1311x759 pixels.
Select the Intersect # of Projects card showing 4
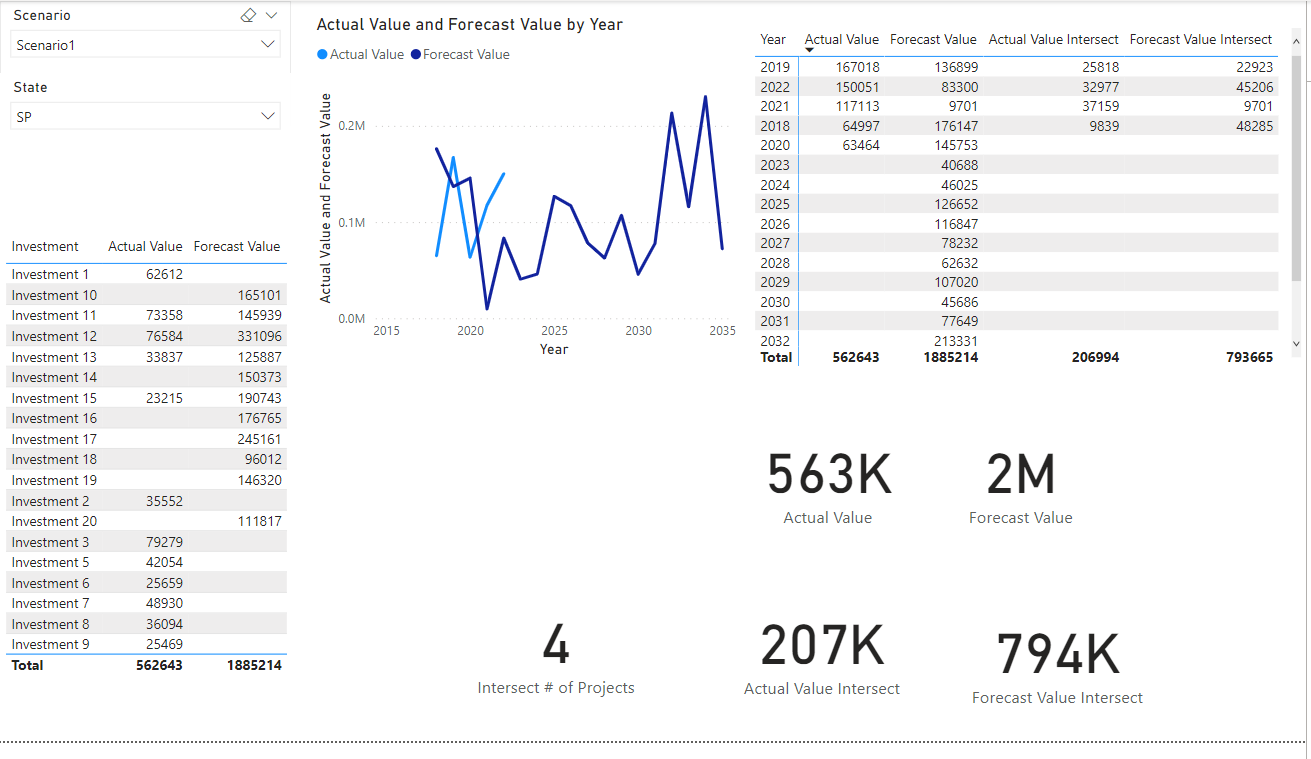[556, 659]
